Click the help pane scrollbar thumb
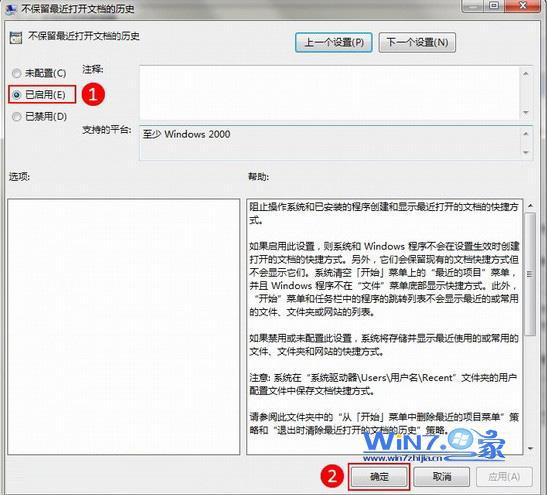 coord(530,274)
